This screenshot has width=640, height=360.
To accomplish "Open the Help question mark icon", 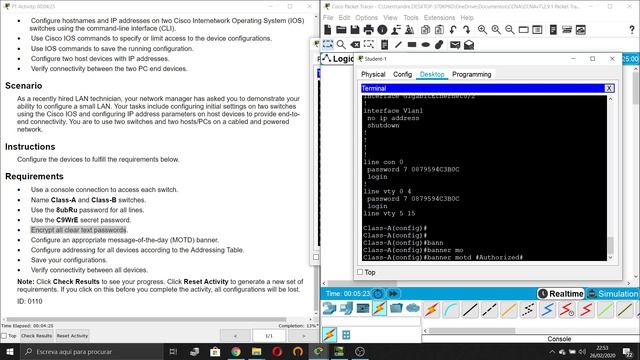I will 632,30.
